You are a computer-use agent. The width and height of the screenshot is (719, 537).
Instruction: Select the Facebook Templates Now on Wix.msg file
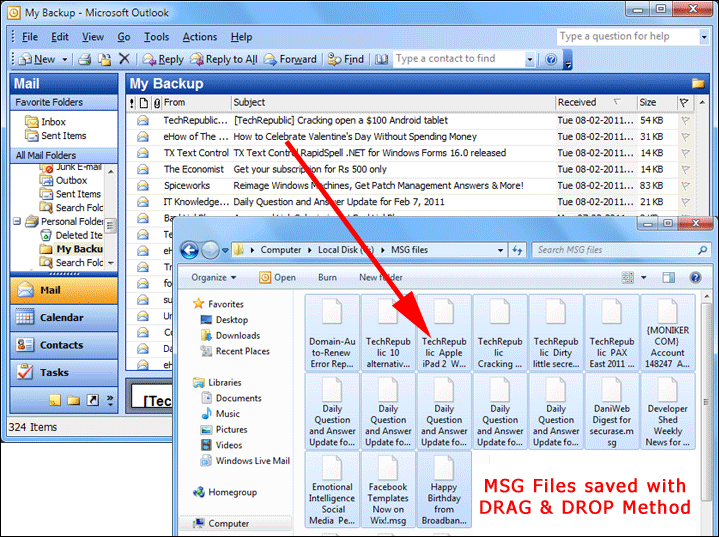[x=388, y=489]
